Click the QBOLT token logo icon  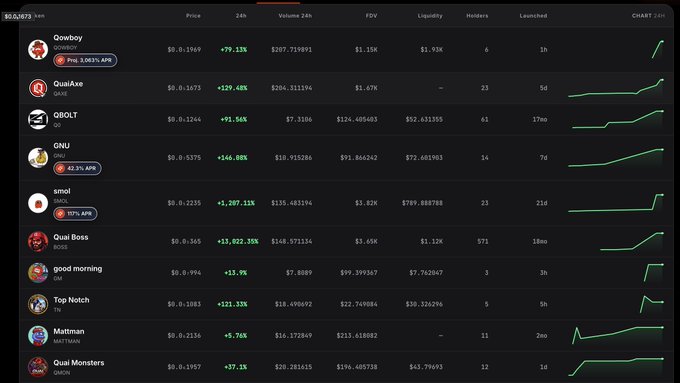(x=38, y=119)
